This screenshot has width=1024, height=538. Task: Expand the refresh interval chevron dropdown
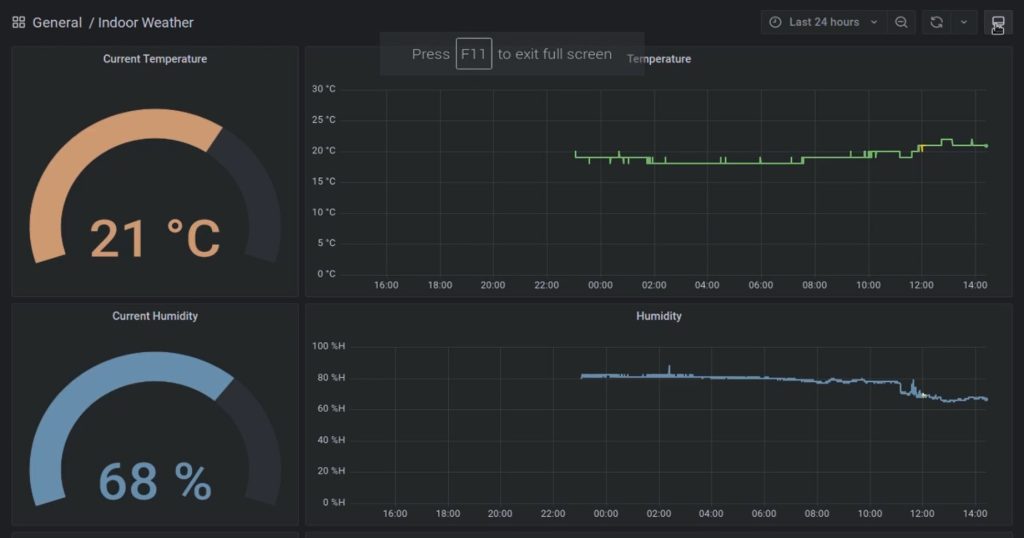click(963, 22)
